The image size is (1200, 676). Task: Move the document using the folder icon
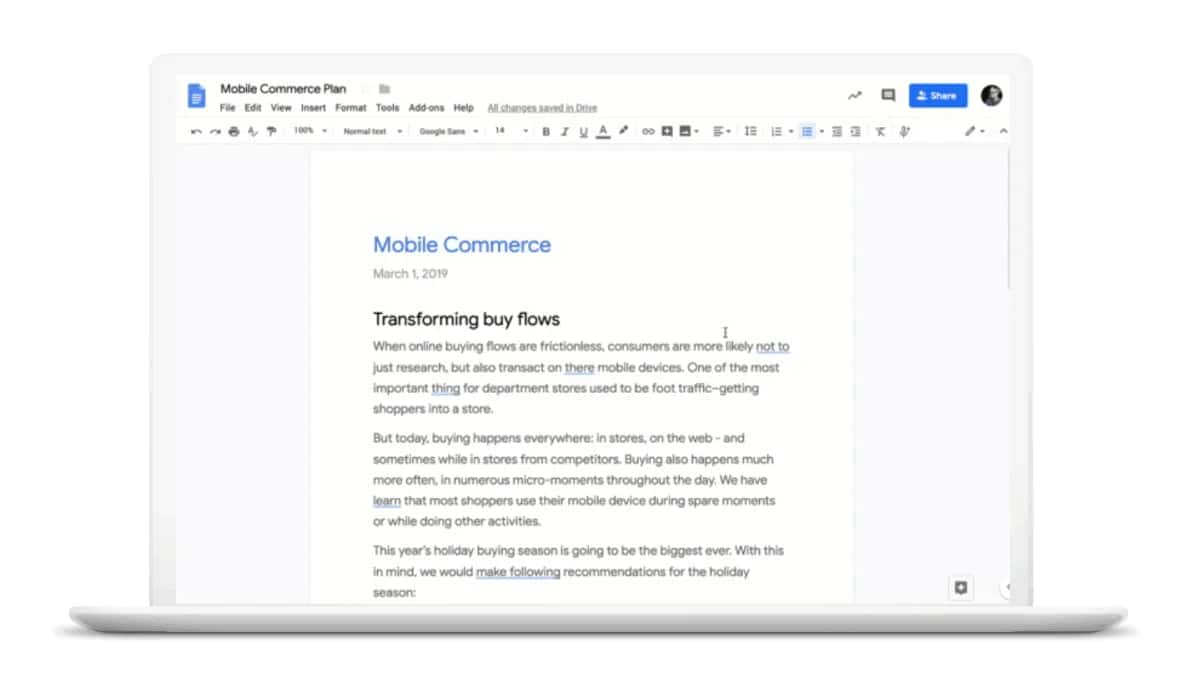385,89
